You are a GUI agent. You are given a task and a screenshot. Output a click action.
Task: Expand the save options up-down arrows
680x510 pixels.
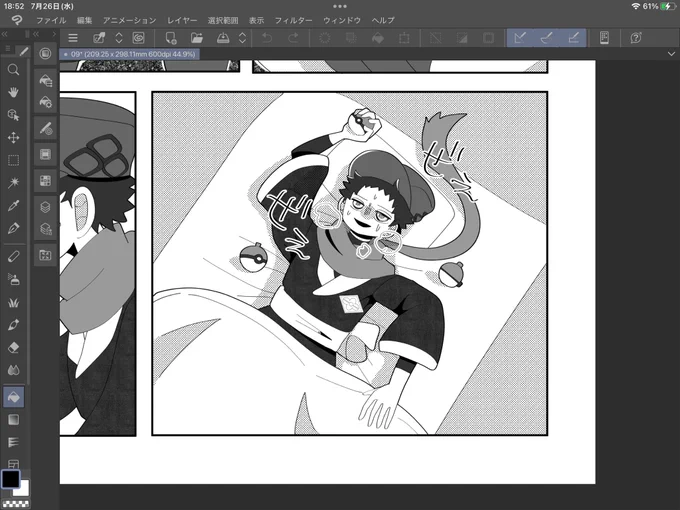click(242, 38)
